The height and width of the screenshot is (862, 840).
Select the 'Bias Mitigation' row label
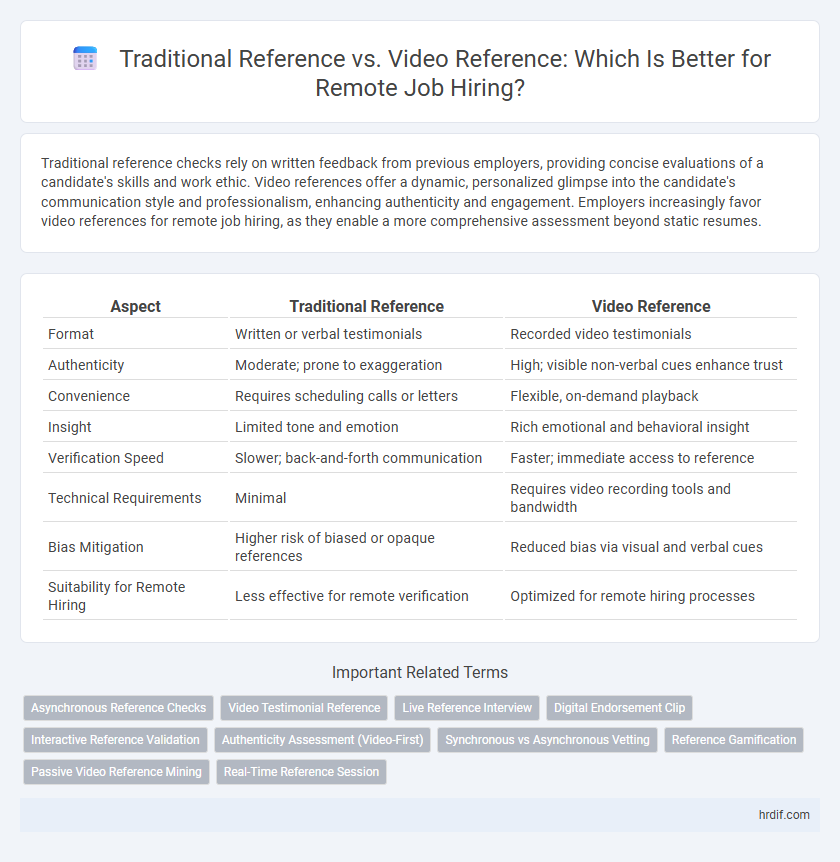pyautogui.click(x=95, y=547)
